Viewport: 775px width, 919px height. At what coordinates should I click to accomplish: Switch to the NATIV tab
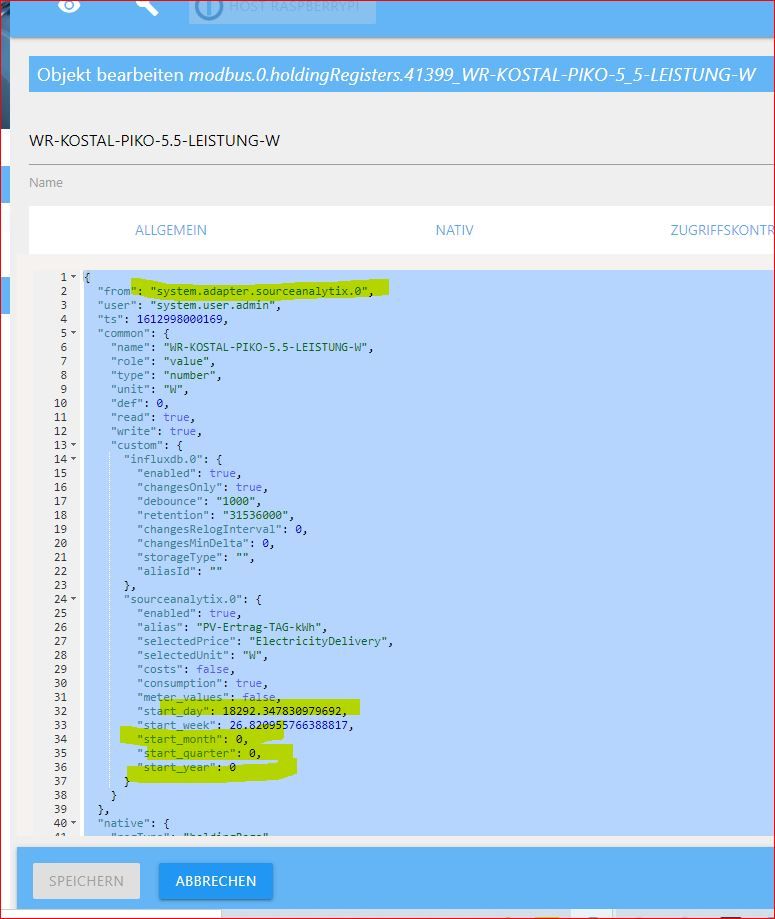coord(454,230)
